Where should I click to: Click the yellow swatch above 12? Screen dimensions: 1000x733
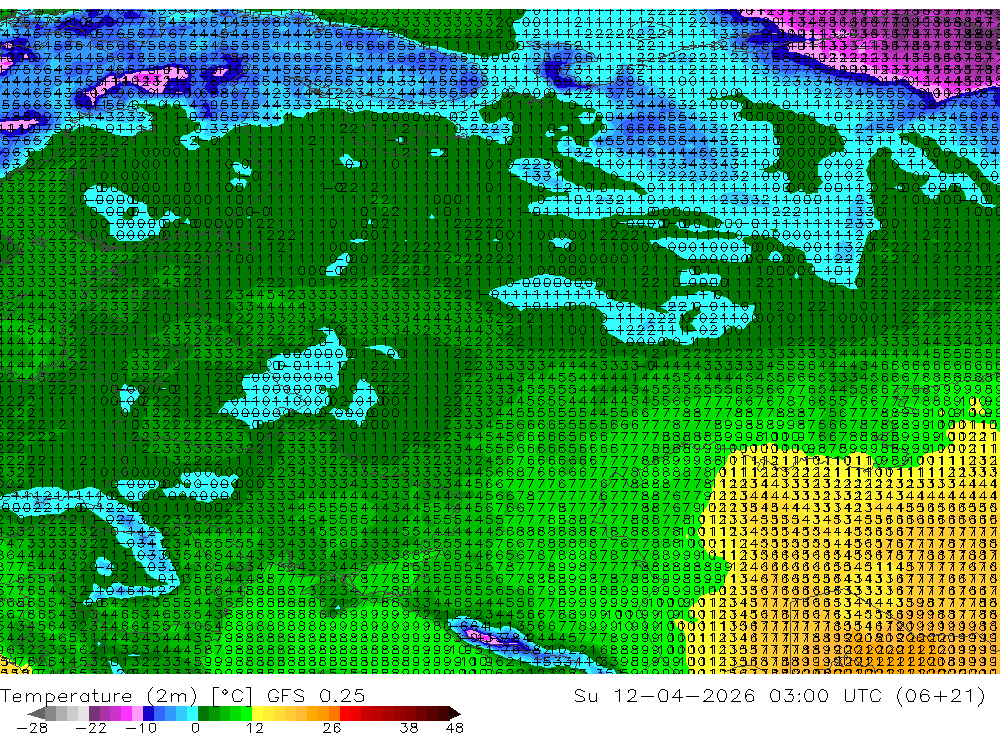pos(258,713)
